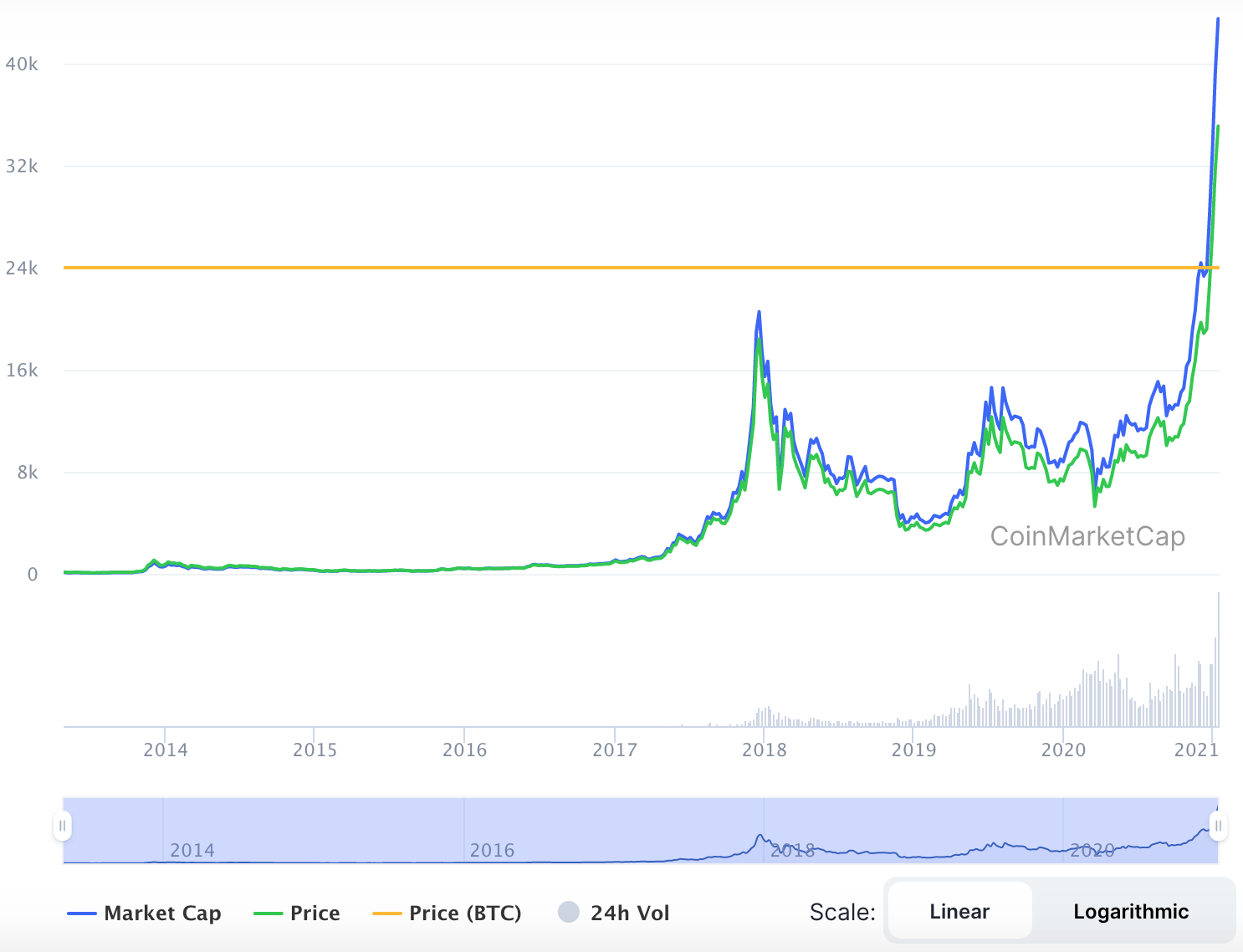Click the 40k y-axis label
The height and width of the screenshot is (952, 1243).
[23, 64]
